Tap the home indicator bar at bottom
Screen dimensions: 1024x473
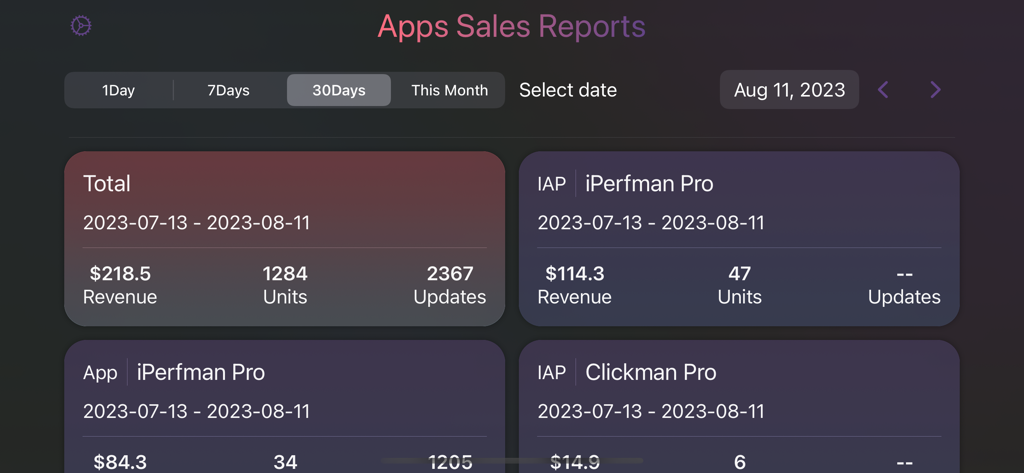(x=512, y=461)
